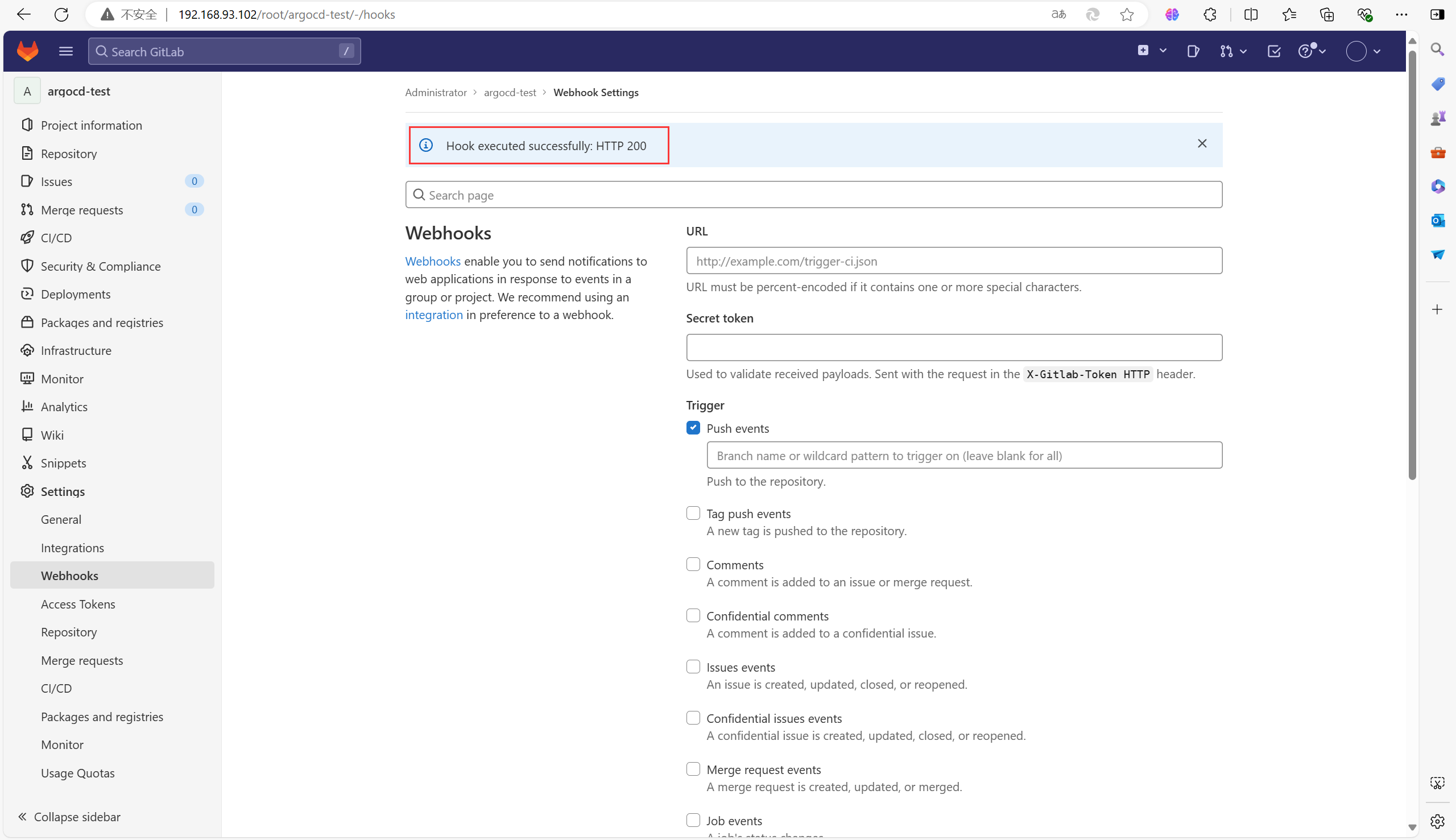1456x840 pixels.
Task: Add page to favorites star icon
Action: click(x=1127, y=14)
